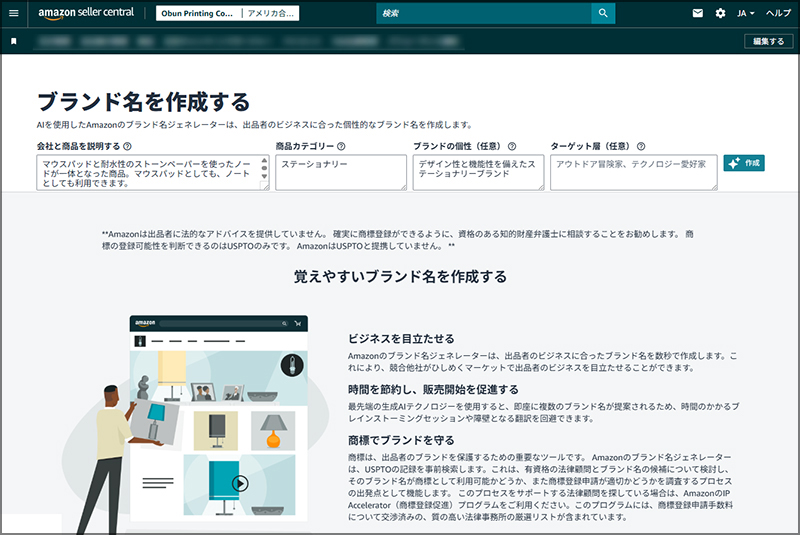Open the ヘルプ menu
The width and height of the screenshot is (800, 535).
click(x=778, y=13)
